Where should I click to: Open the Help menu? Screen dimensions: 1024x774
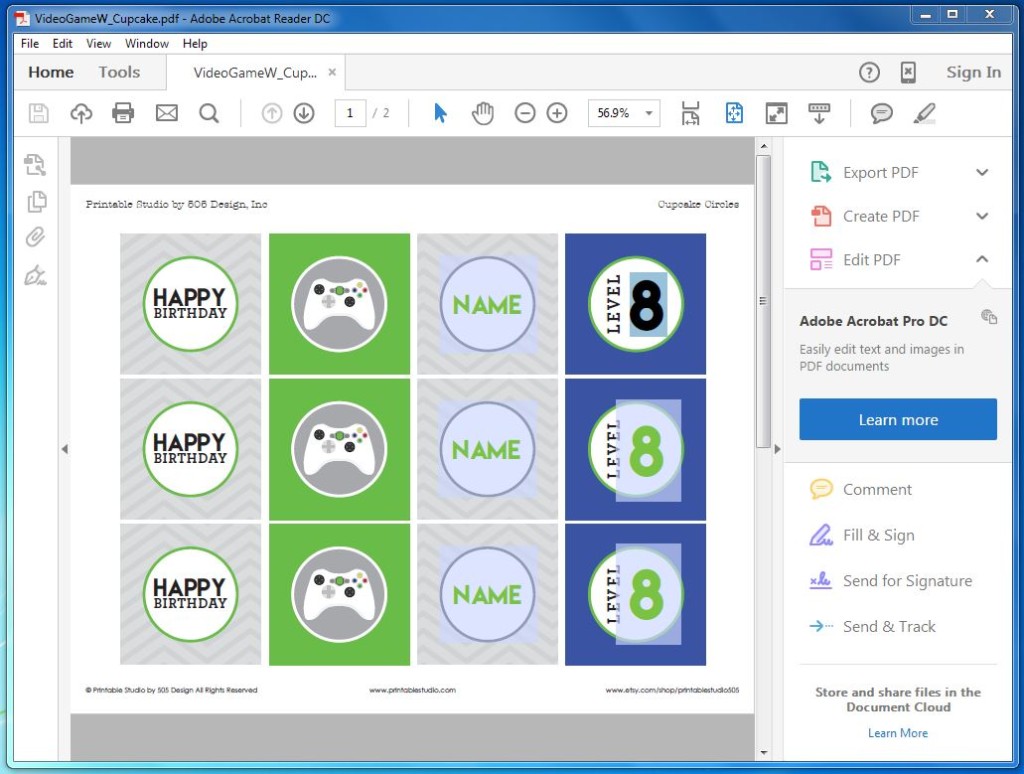tap(195, 43)
